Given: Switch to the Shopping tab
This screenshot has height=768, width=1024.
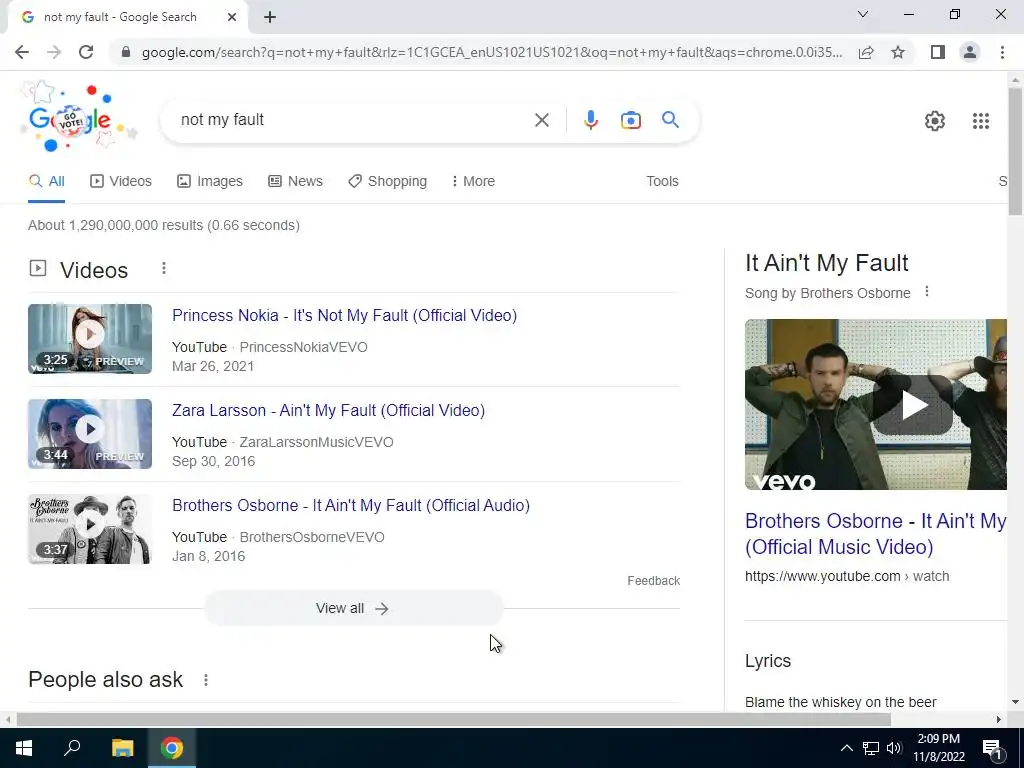Looking at the screenshot, I should [387, 182].
